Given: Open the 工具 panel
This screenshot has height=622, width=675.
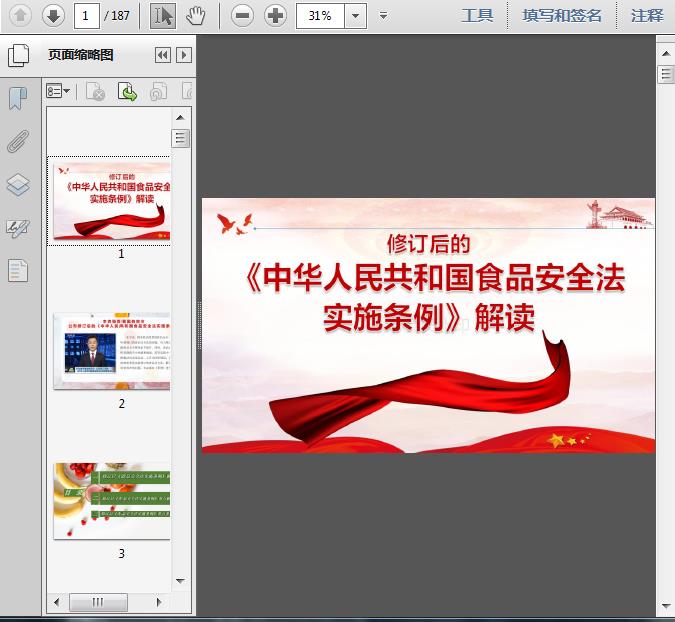Looking at the screenshot, I should tap(477, 16).
